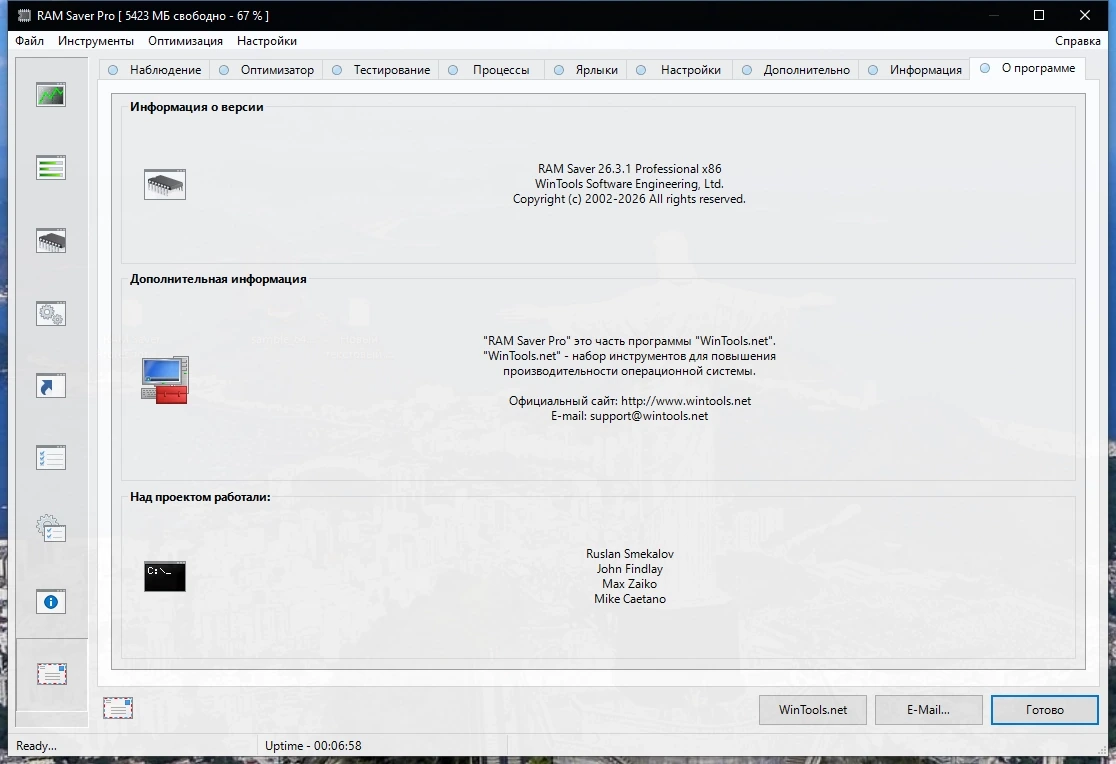Click the RAM Saver 26.3.1 Professional x86 text
This screenshot has width=1116, height=764.
point(629,169)
